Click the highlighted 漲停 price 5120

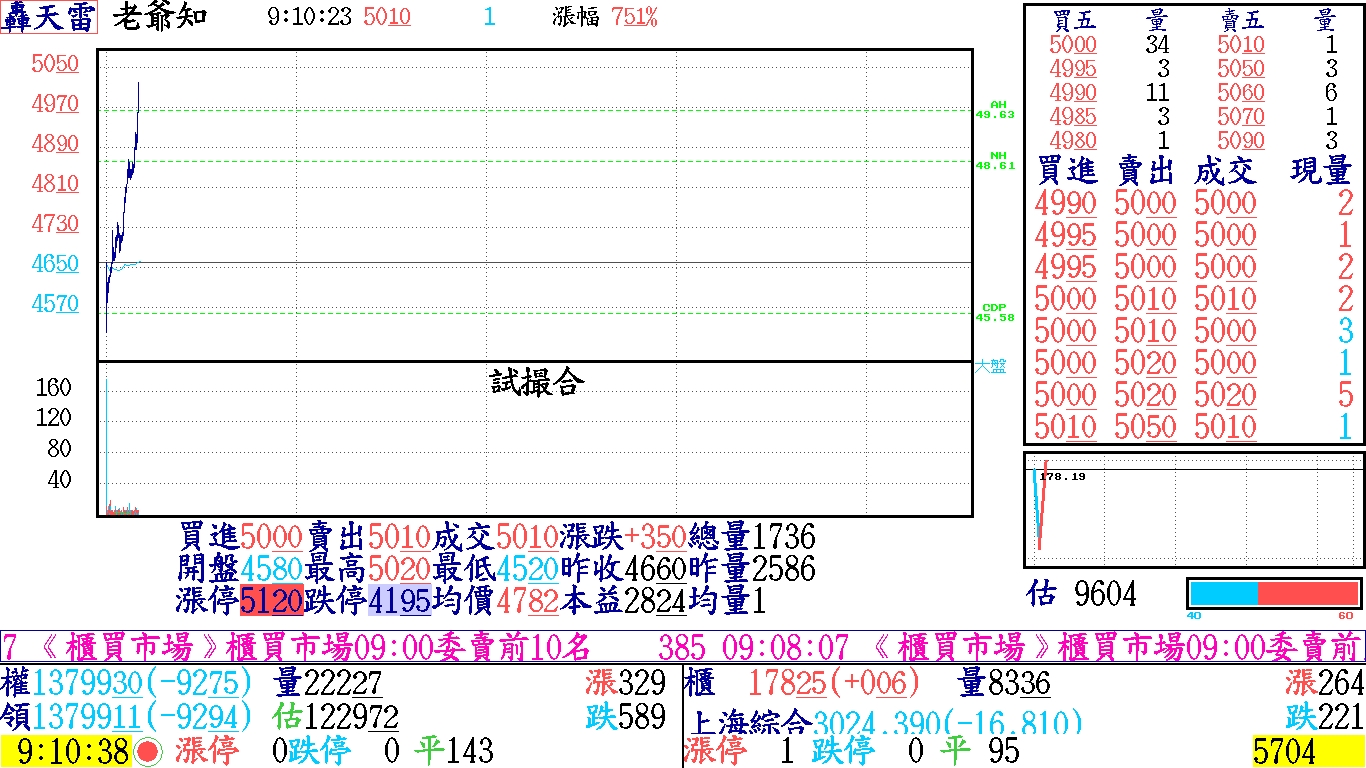[x=271, y=601]
